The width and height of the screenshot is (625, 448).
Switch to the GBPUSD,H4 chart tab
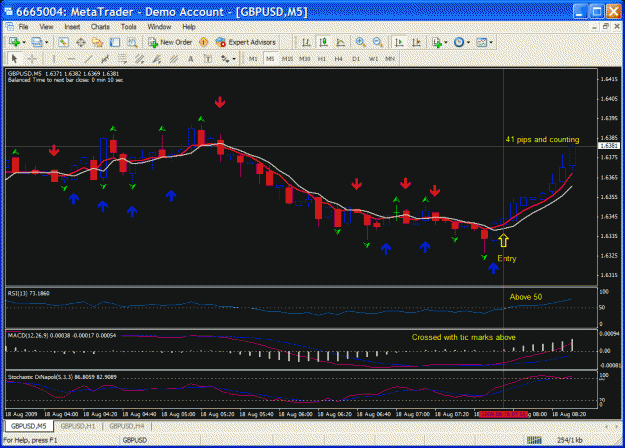[127, 426]
